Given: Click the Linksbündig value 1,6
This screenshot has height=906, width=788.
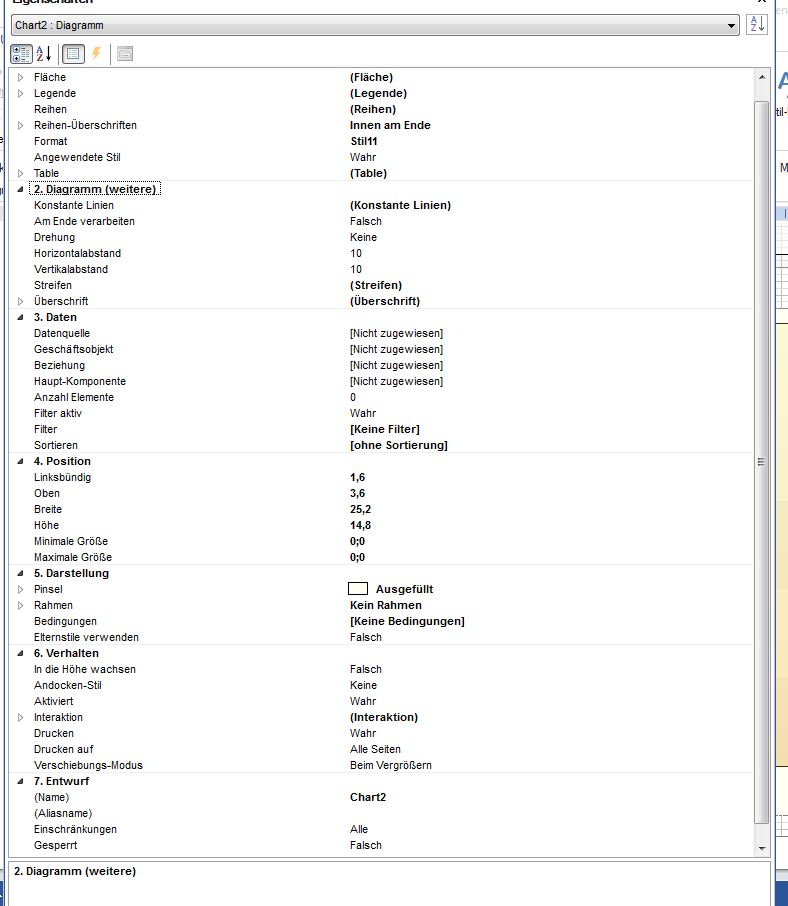Looking at the screenshot, I should coord(358,477).
